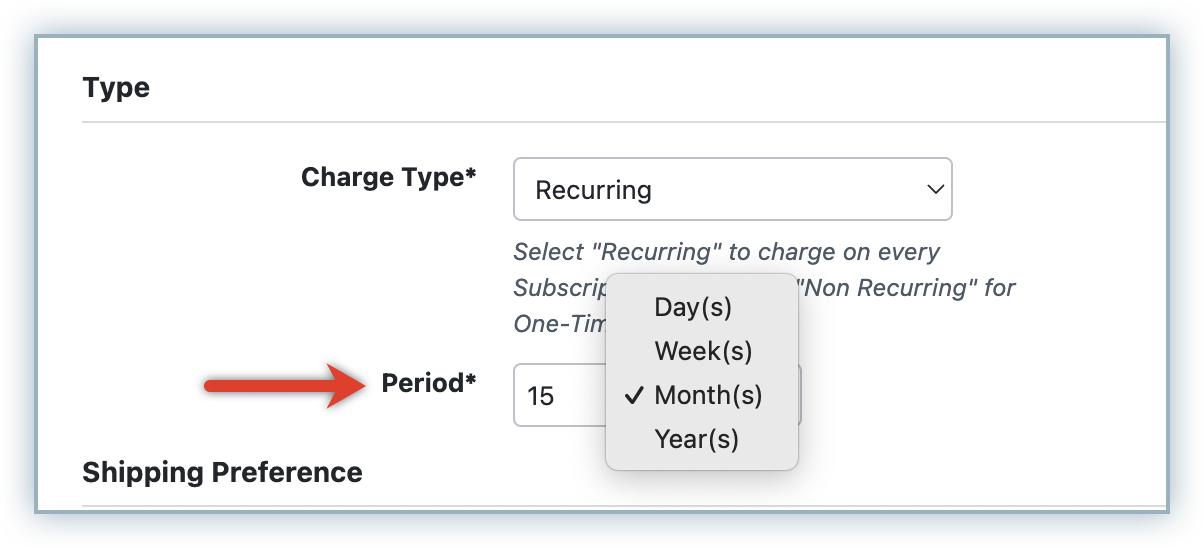
Task: Click the Charge Type* field label
Action: tap(388, 178)
